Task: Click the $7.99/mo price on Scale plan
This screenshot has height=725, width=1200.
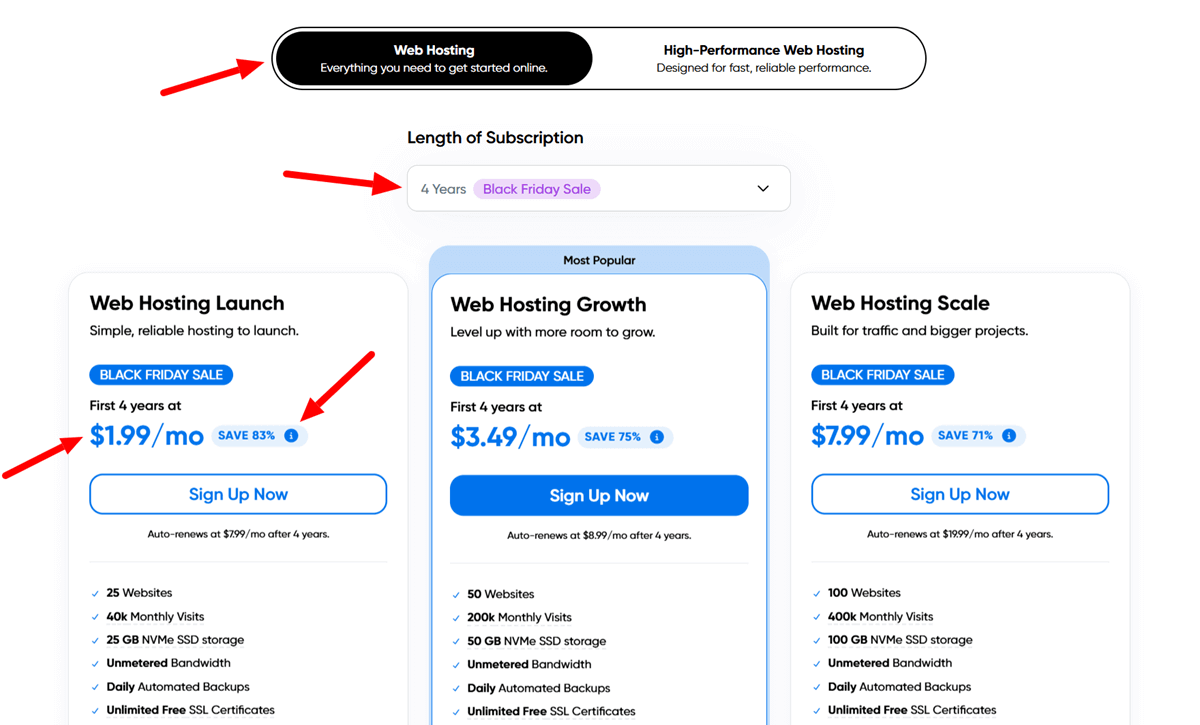Action: pyautogui.click(x=868, y=435)
